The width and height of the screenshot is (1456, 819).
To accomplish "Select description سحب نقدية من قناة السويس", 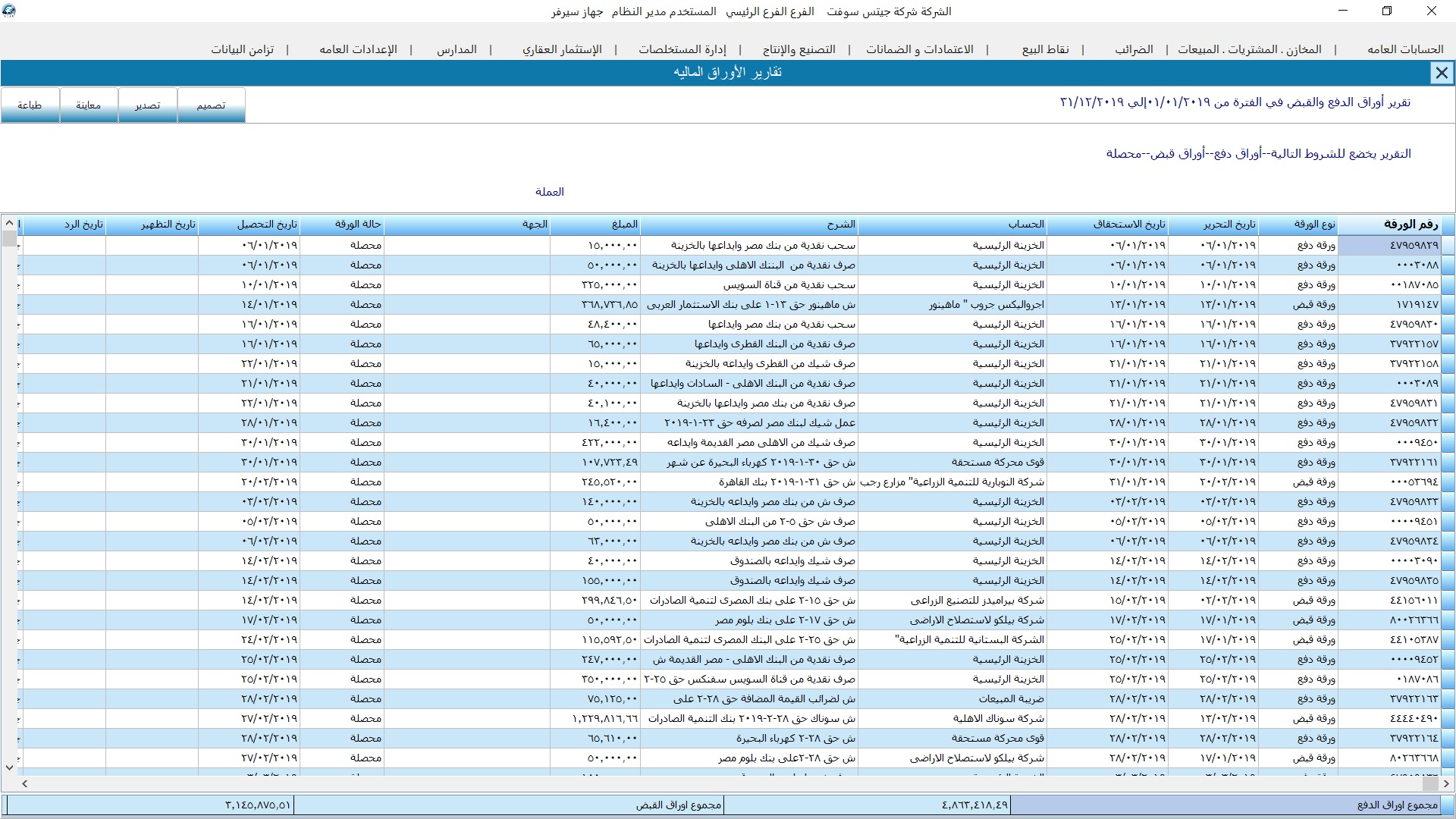I will (749, 284).
